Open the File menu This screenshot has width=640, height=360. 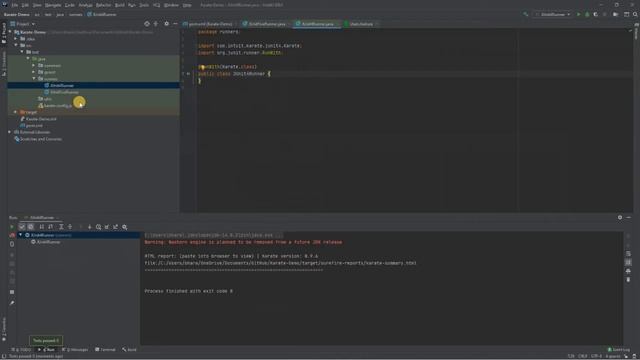tap(15, 5)
